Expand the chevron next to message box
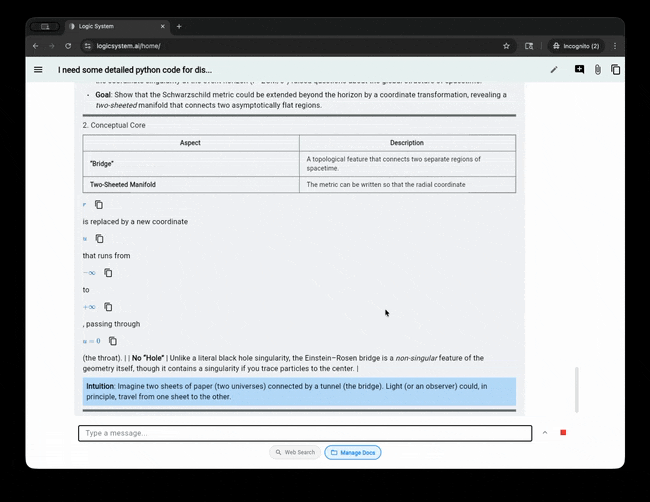 pos(545,433)
